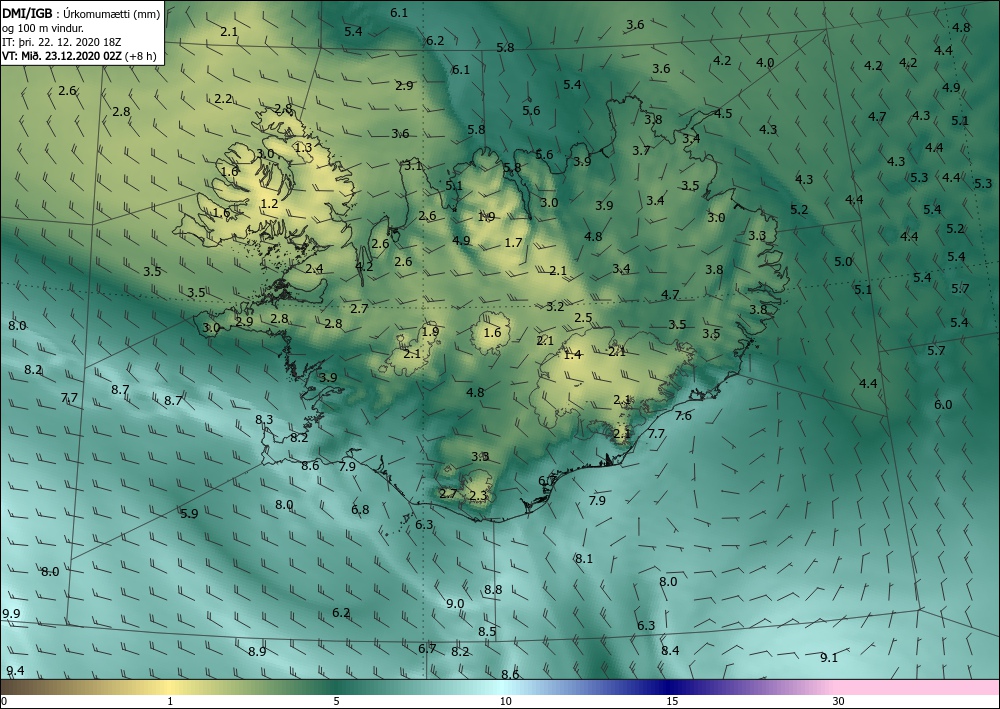Click the 8.5 precipitation value
Viewport: 1000px width, 709px height.
487,632
